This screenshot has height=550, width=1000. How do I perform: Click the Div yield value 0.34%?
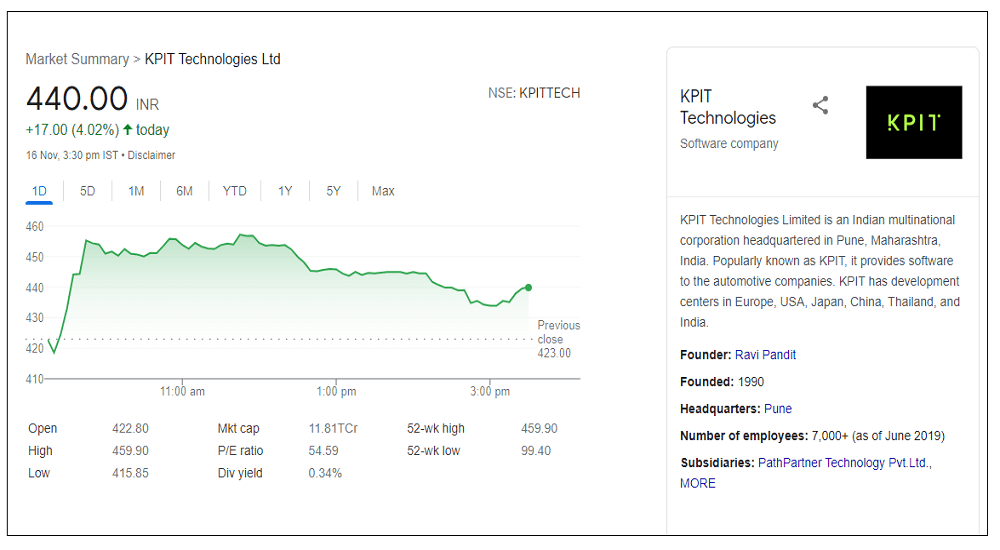tap(325, 473)
